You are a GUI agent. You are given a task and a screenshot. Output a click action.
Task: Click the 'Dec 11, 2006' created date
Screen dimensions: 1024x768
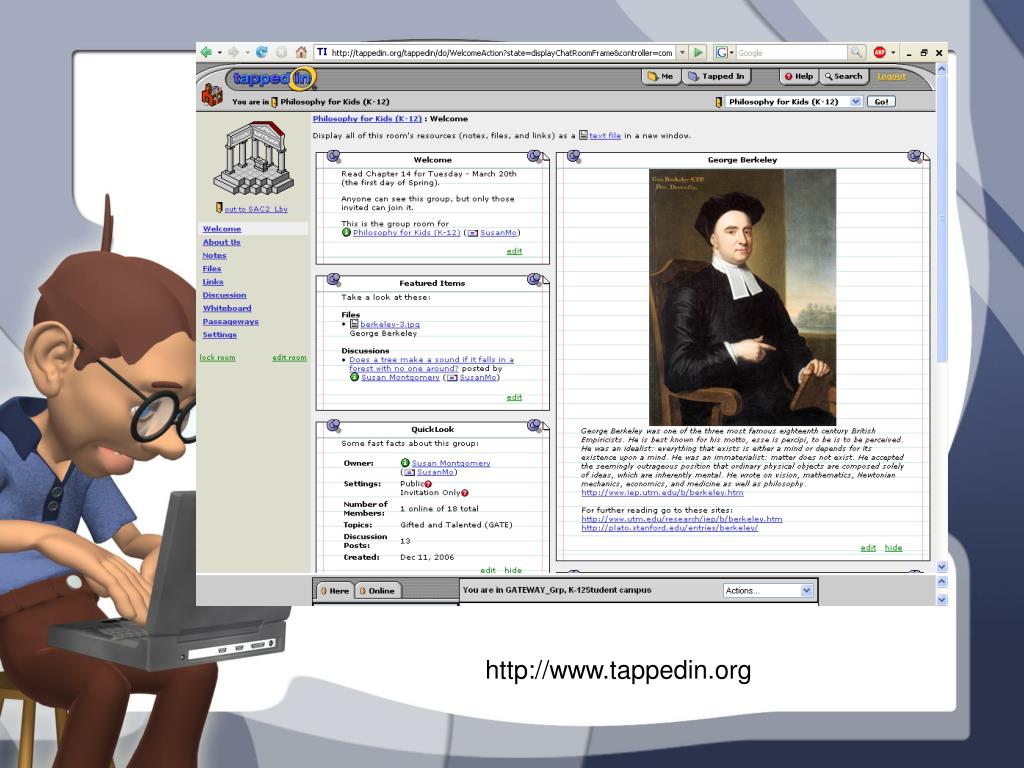pos(427,557)
